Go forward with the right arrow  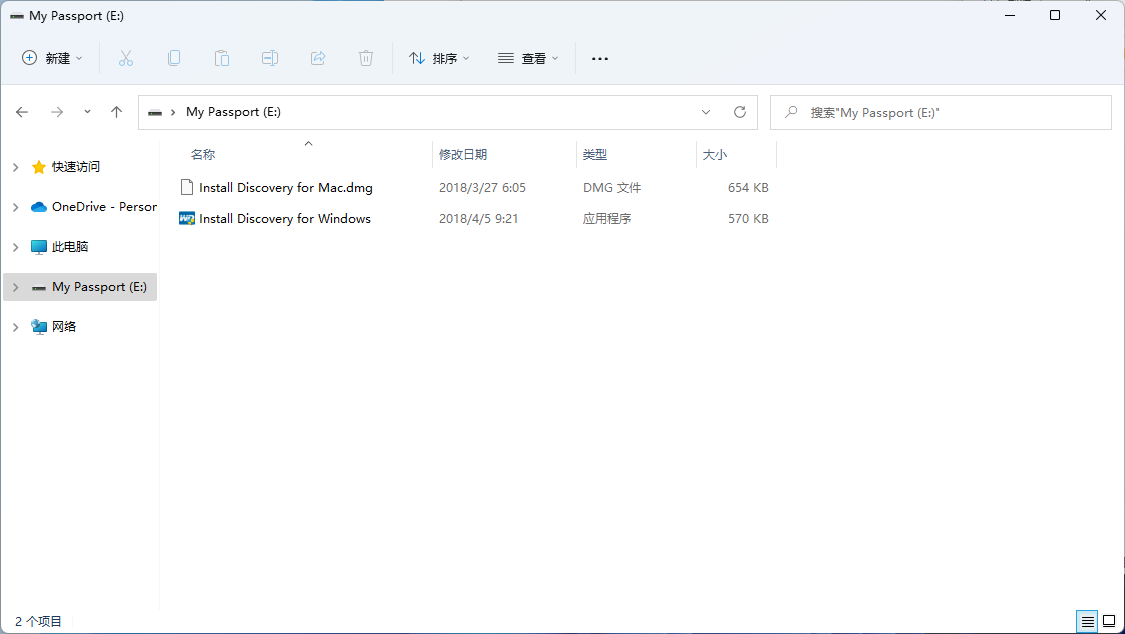coord(57,112)
